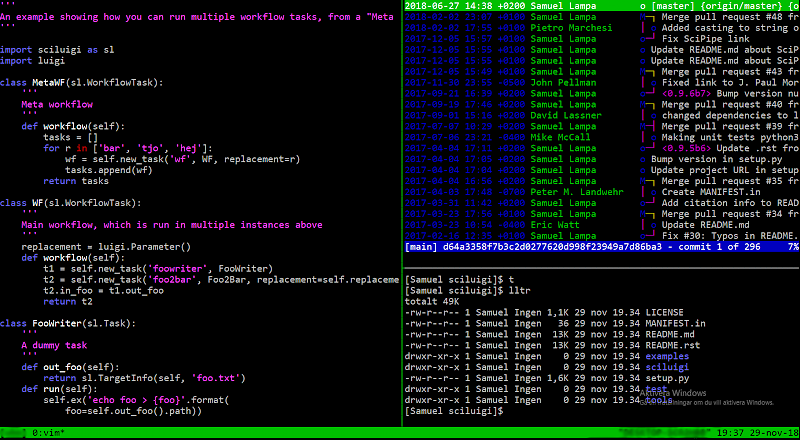The height and width of the screenshot is (440, 800).
Task: Click the LICENSE file name in listing
Action: [x=664, y=312]
